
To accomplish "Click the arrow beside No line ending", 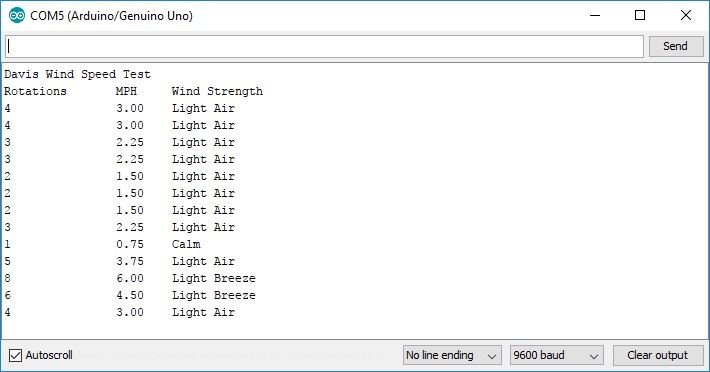I will click(x=492, y=357).
